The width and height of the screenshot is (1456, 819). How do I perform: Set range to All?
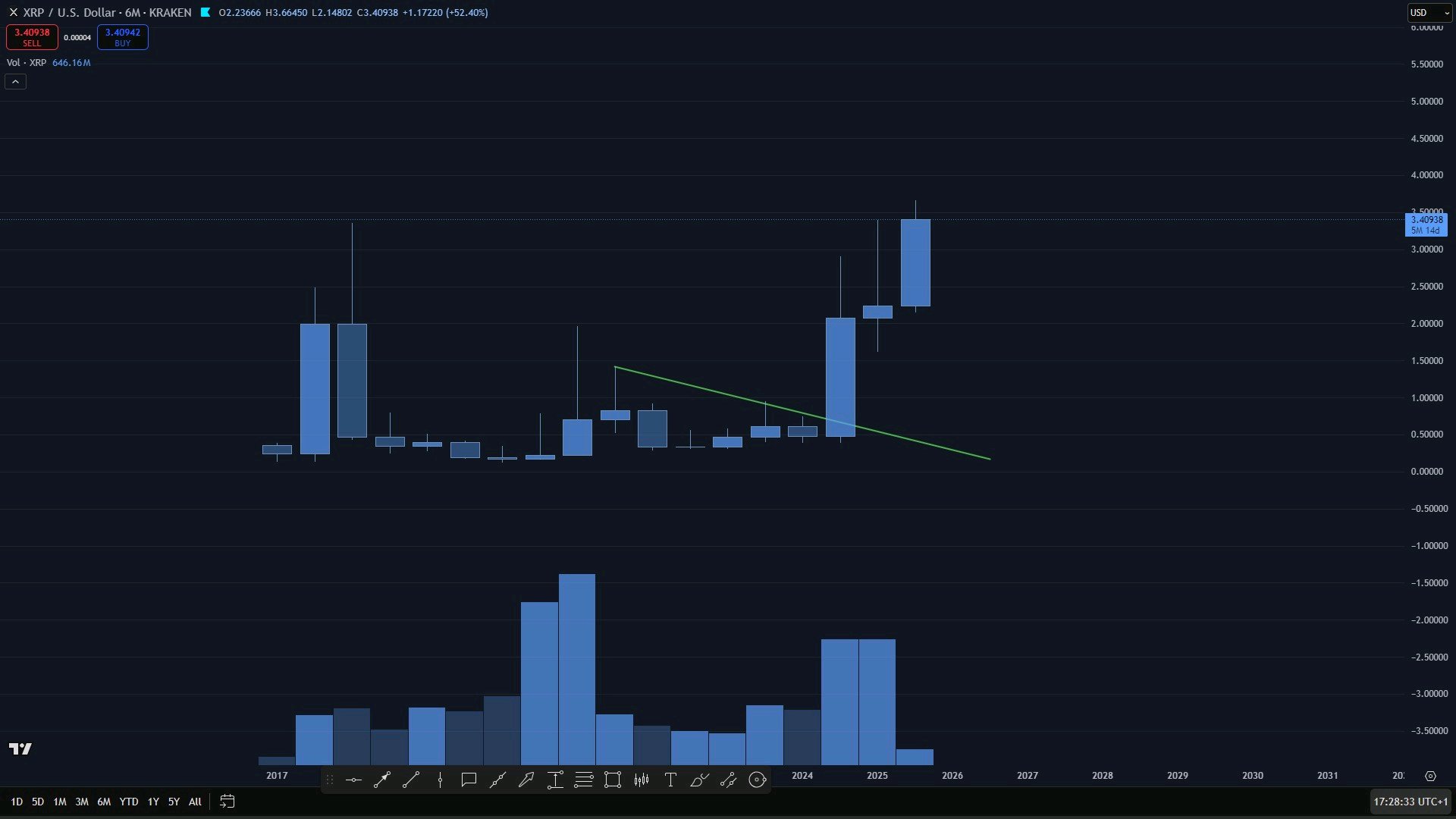click(195, 802)
